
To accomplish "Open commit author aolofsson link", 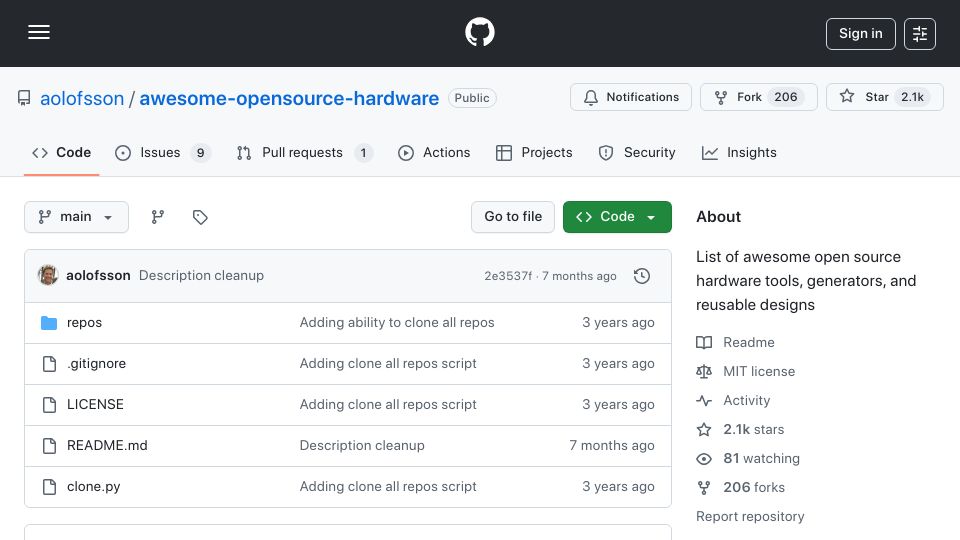I will [98, 276].
